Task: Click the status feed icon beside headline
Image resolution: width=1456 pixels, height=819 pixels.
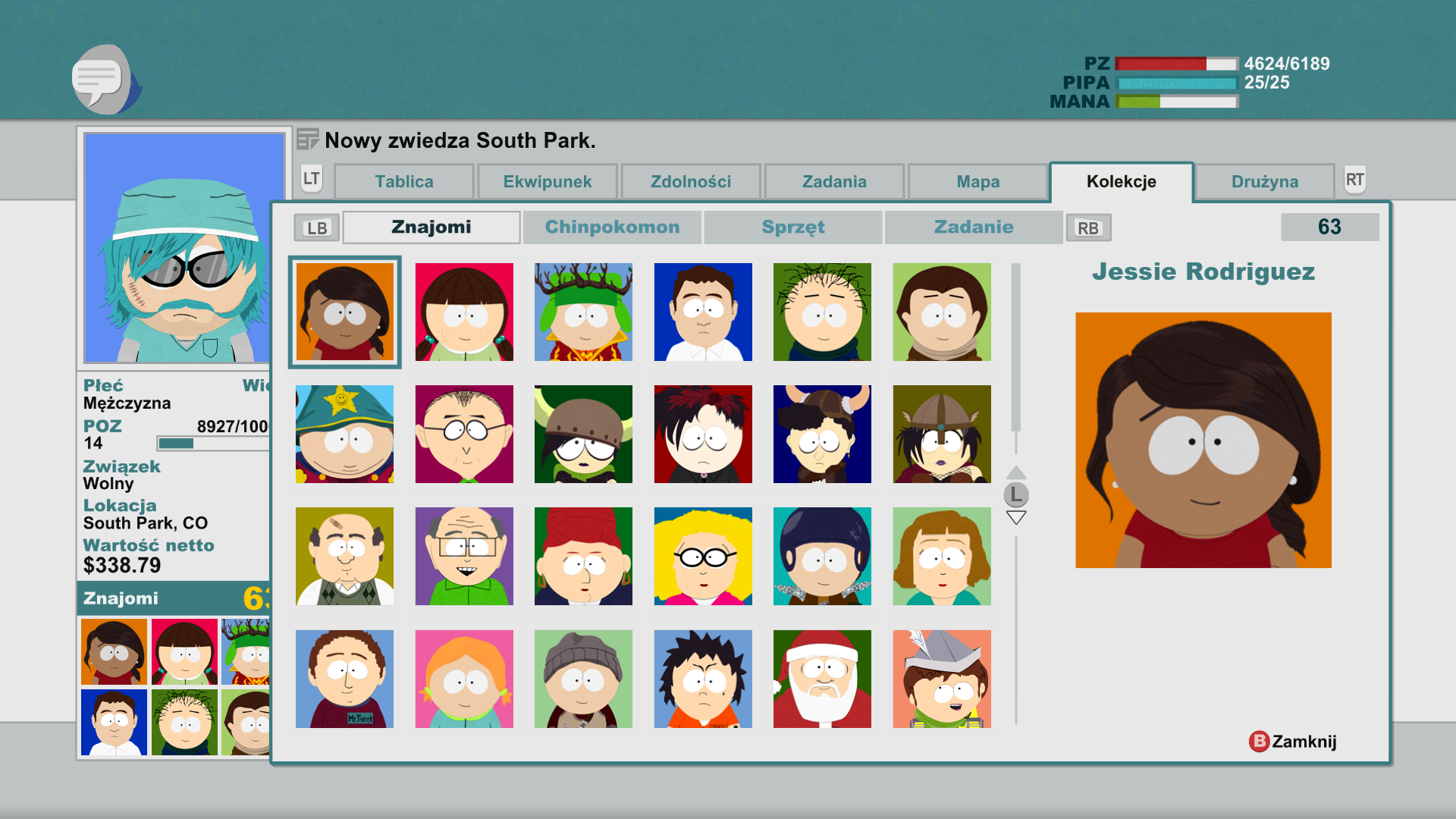Action: 307,140
